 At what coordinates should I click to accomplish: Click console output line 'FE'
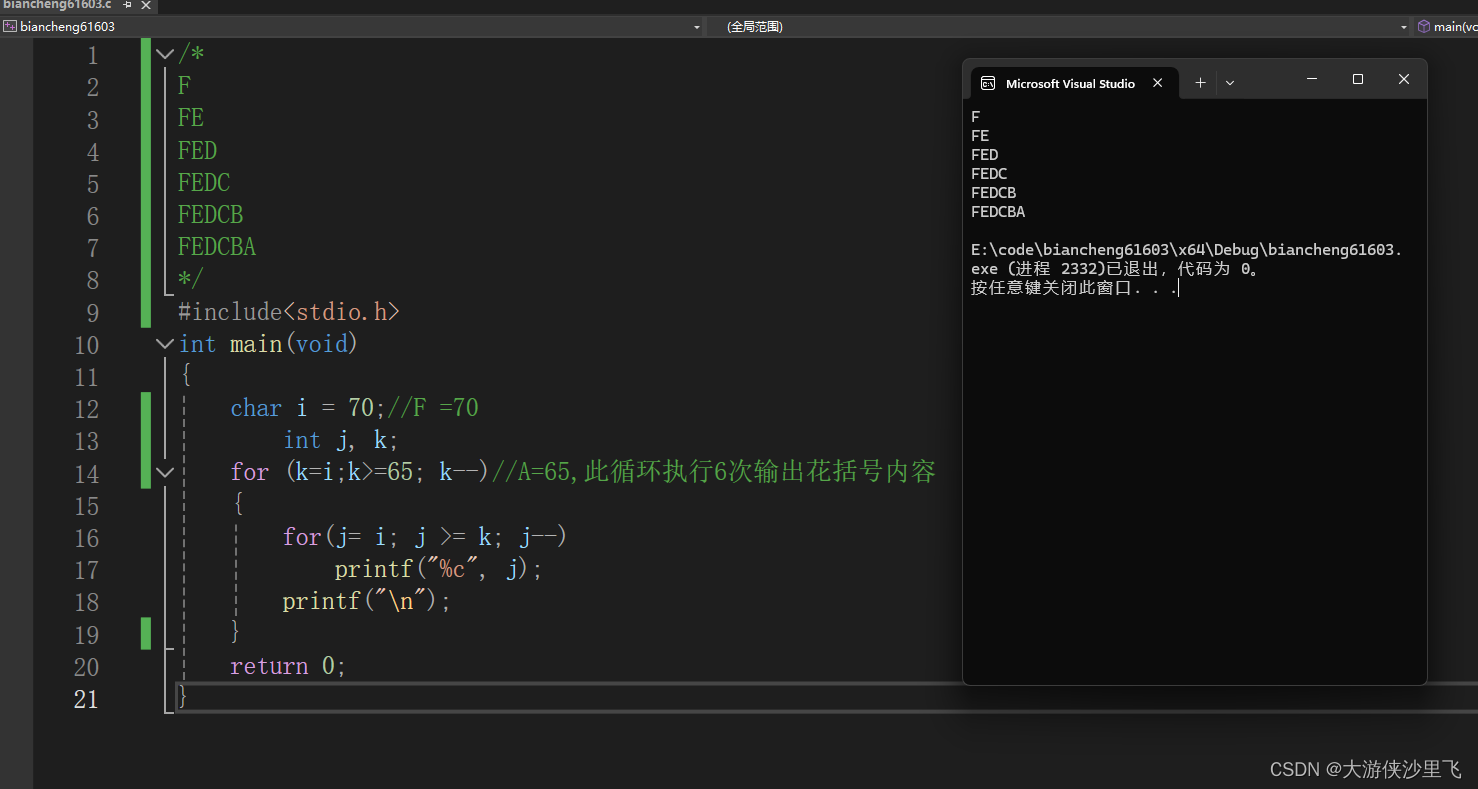point(980,136)
